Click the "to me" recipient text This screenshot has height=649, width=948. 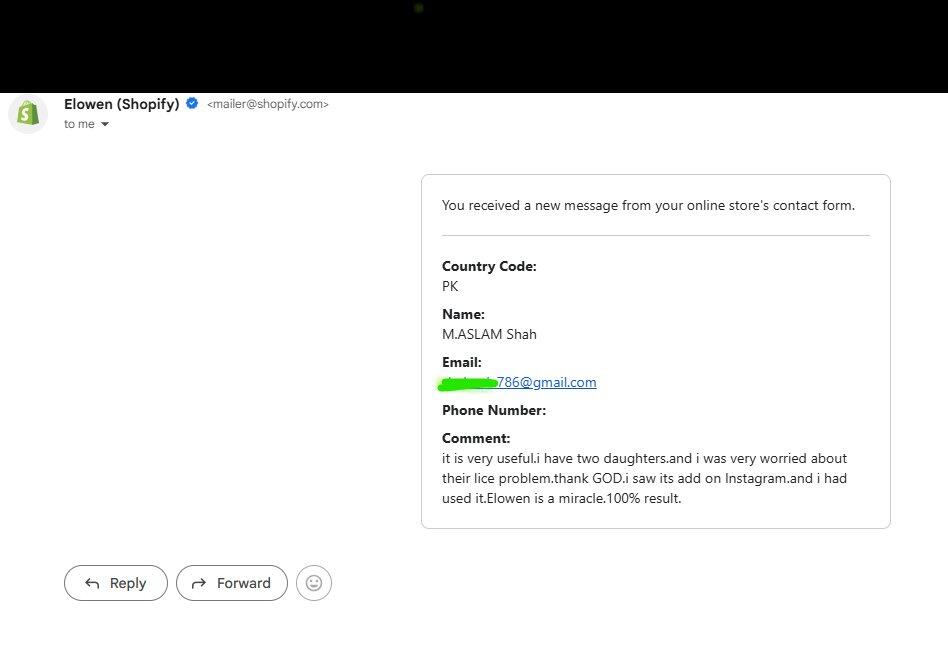(x=79, y=124)
